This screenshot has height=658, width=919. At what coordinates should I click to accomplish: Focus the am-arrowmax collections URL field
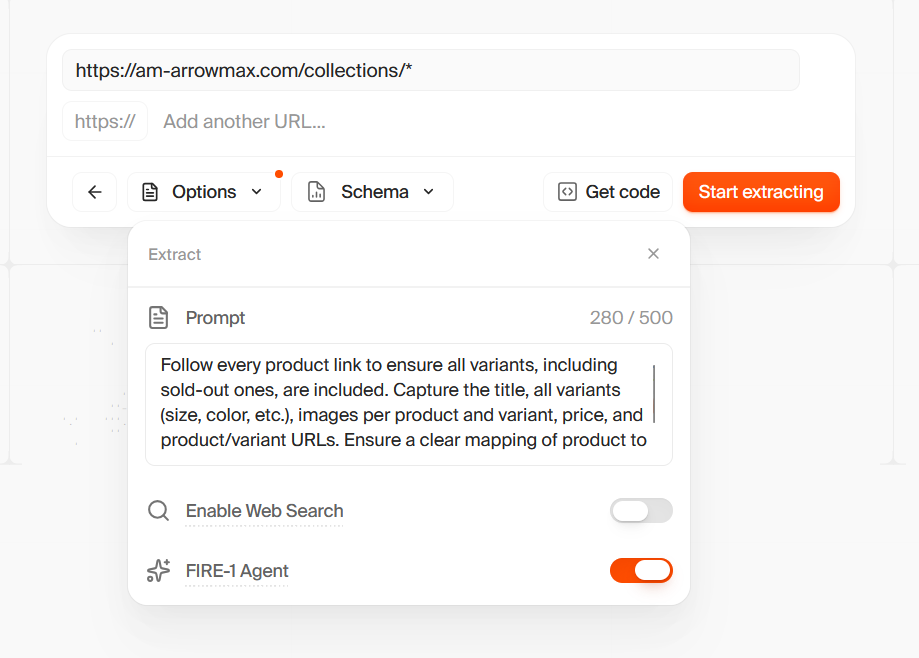point(430,71)
